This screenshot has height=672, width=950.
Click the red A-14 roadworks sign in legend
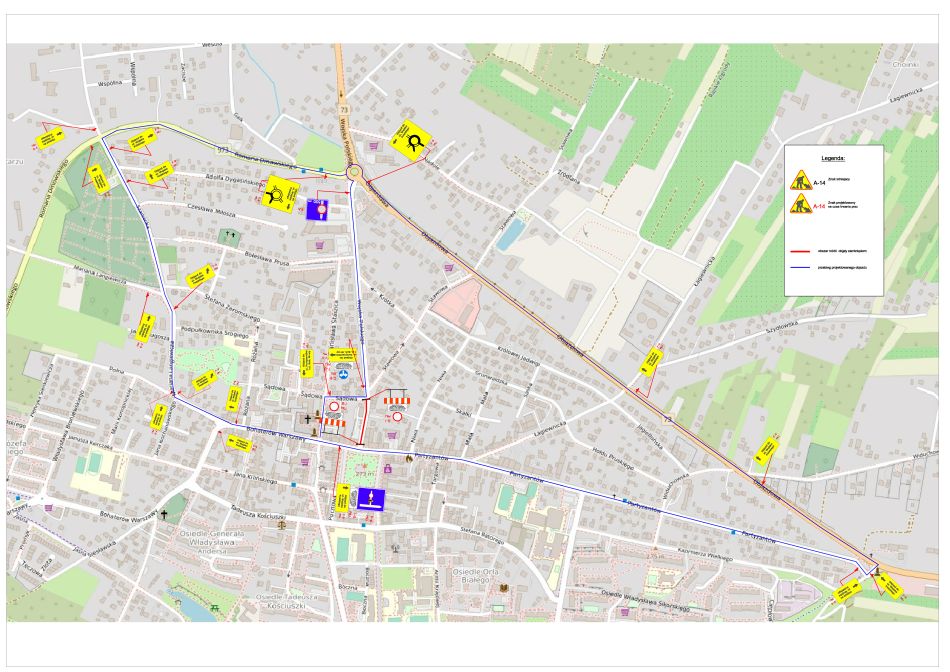800,204
